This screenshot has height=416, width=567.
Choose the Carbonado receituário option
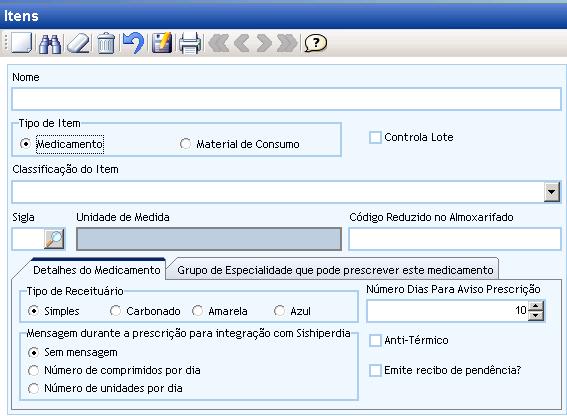(115, 311)
